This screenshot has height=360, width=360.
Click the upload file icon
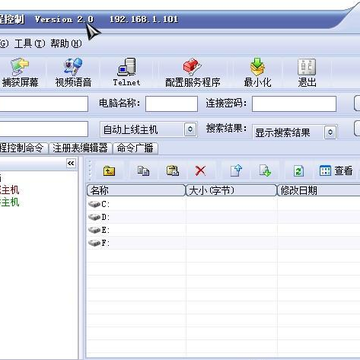click(235, 171)
